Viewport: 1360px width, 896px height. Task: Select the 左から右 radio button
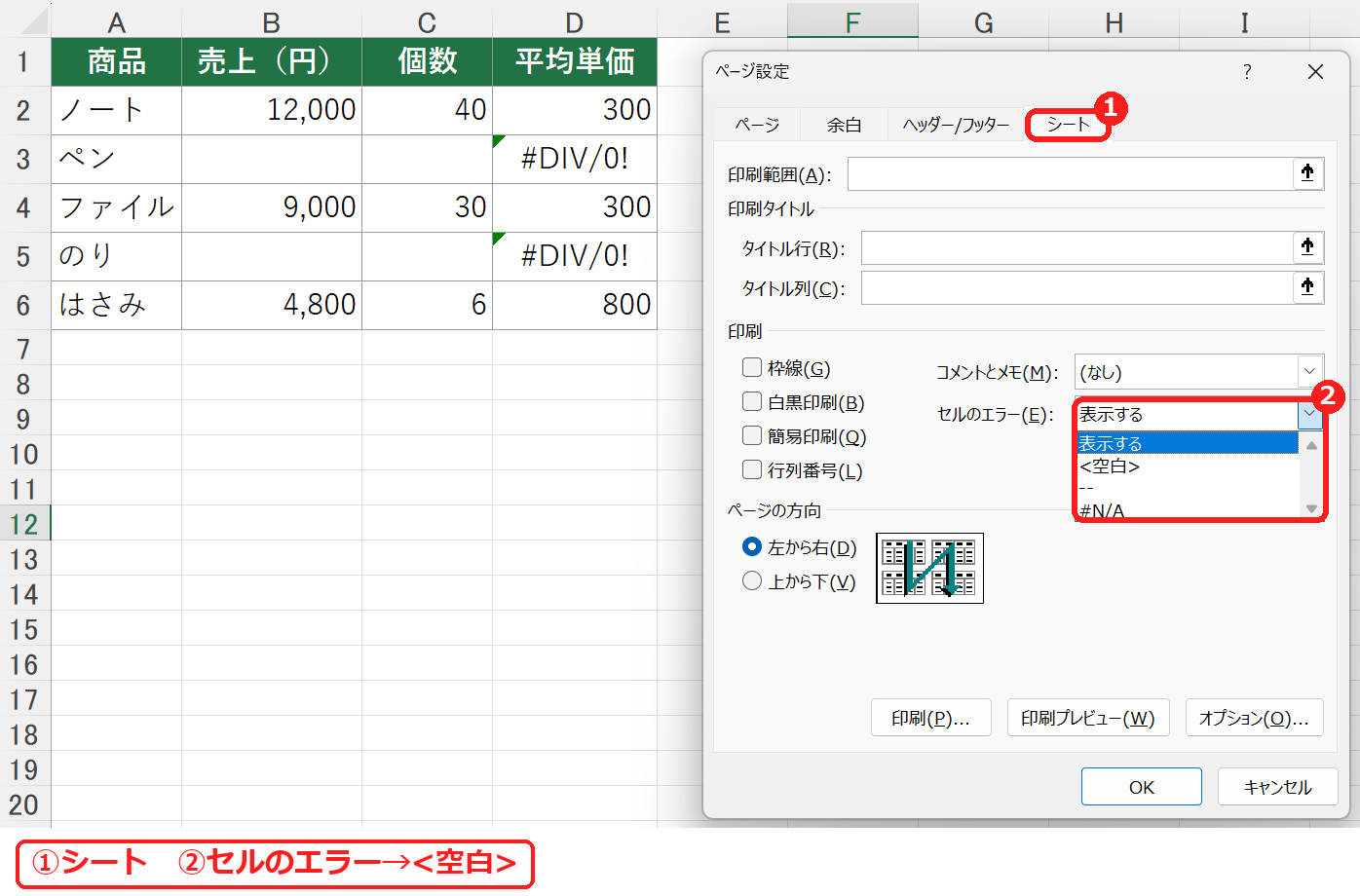pos(752,546)
